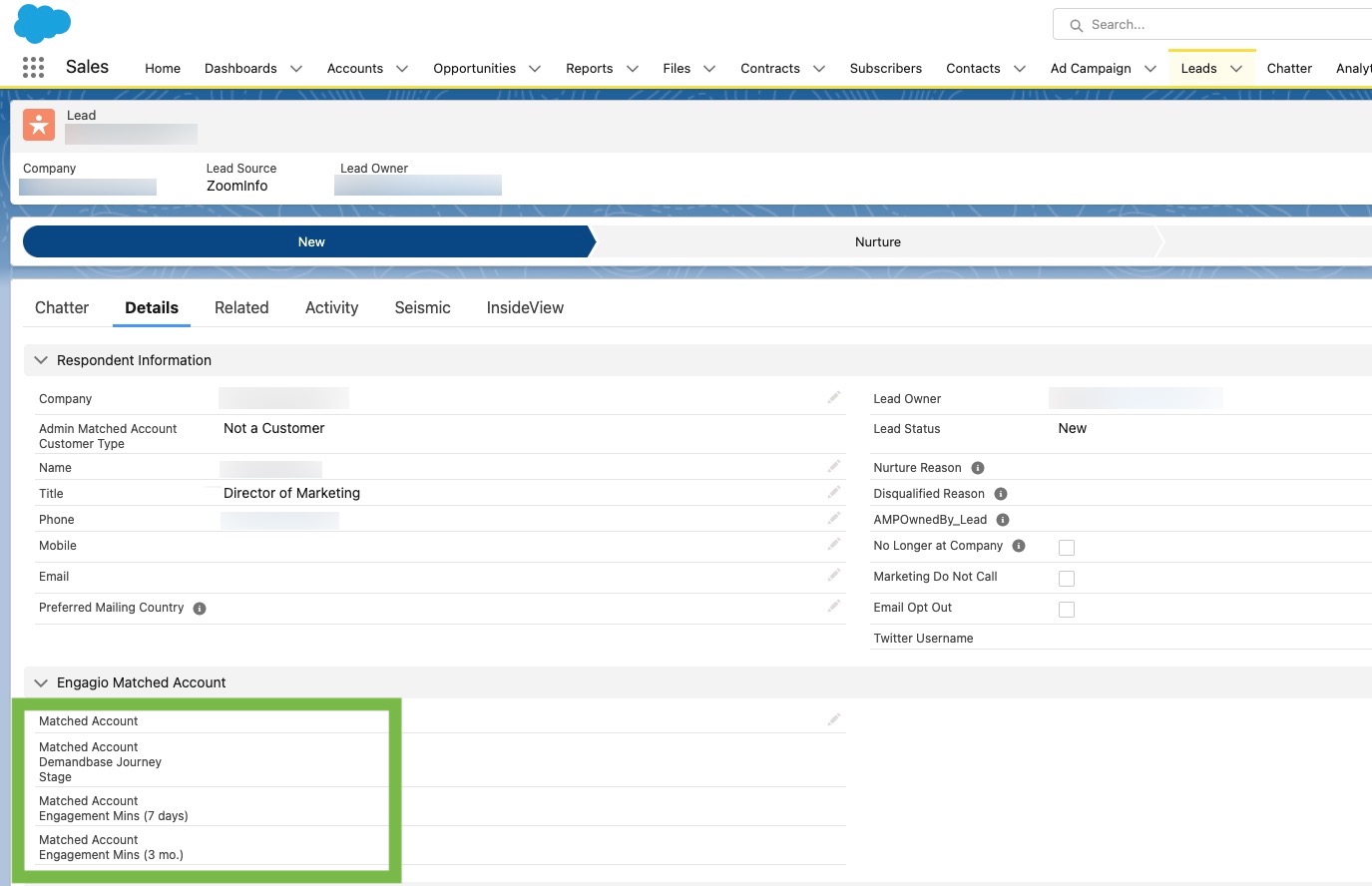Image resolution: width=1372 pixels, height=886 pixels.
Task: Switch to the Chatter record tab
Action: (62, 308)
